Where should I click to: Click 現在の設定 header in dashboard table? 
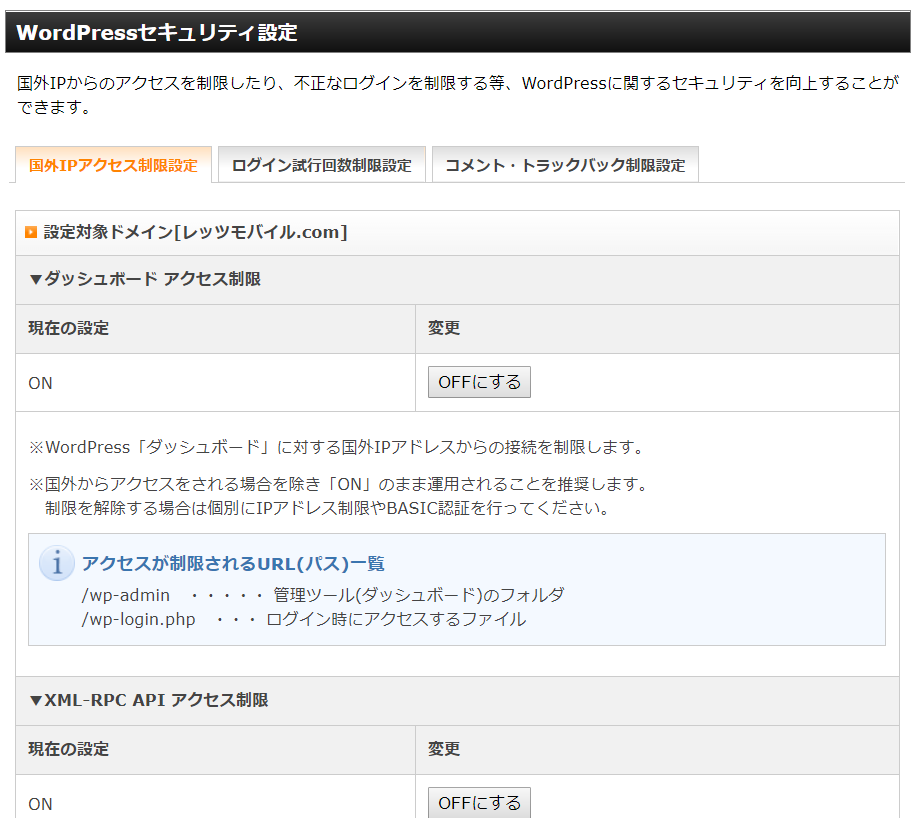(x=68, y=328)
